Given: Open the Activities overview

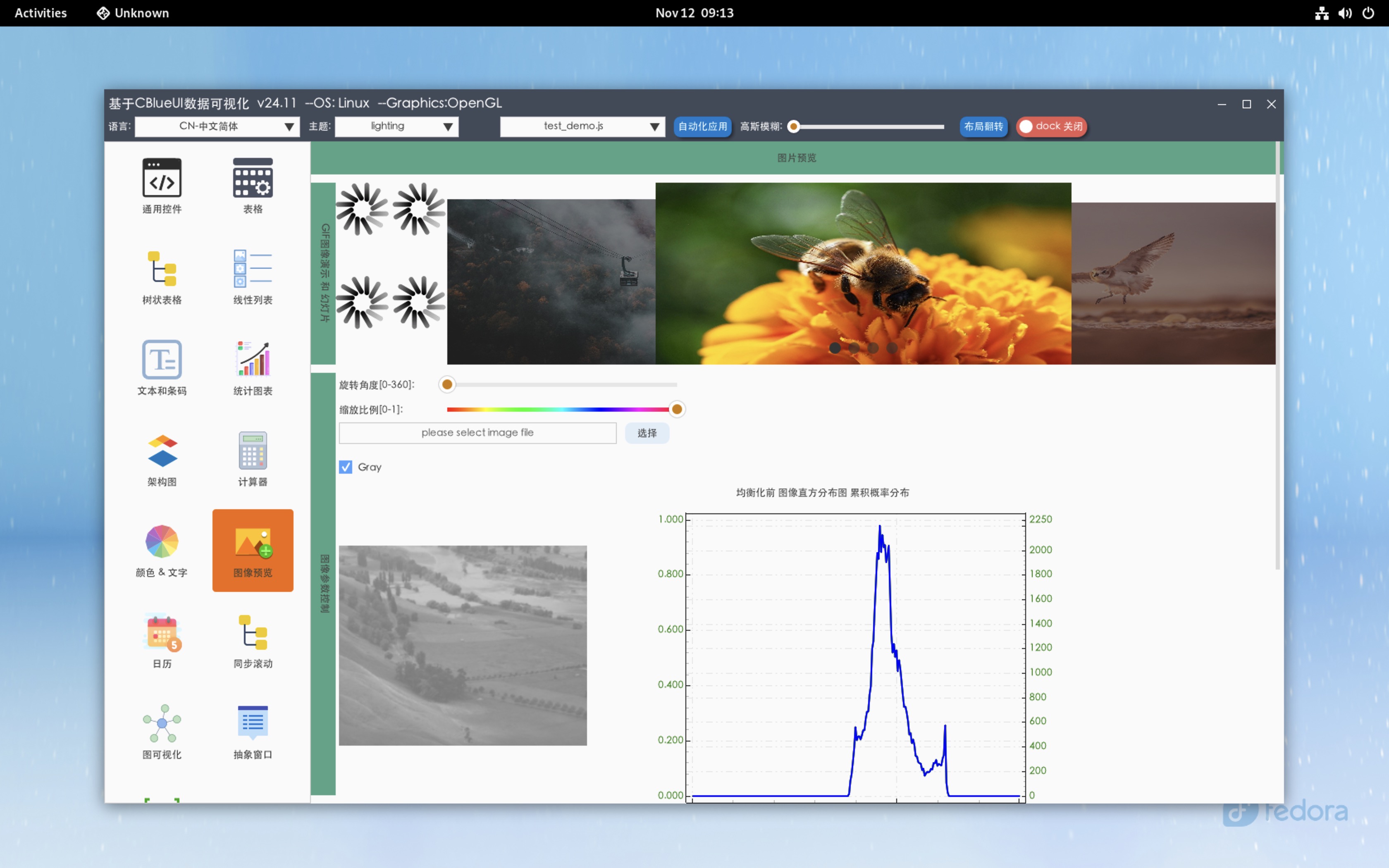Looking at the screenshot, I should click(x=40, y=13).
